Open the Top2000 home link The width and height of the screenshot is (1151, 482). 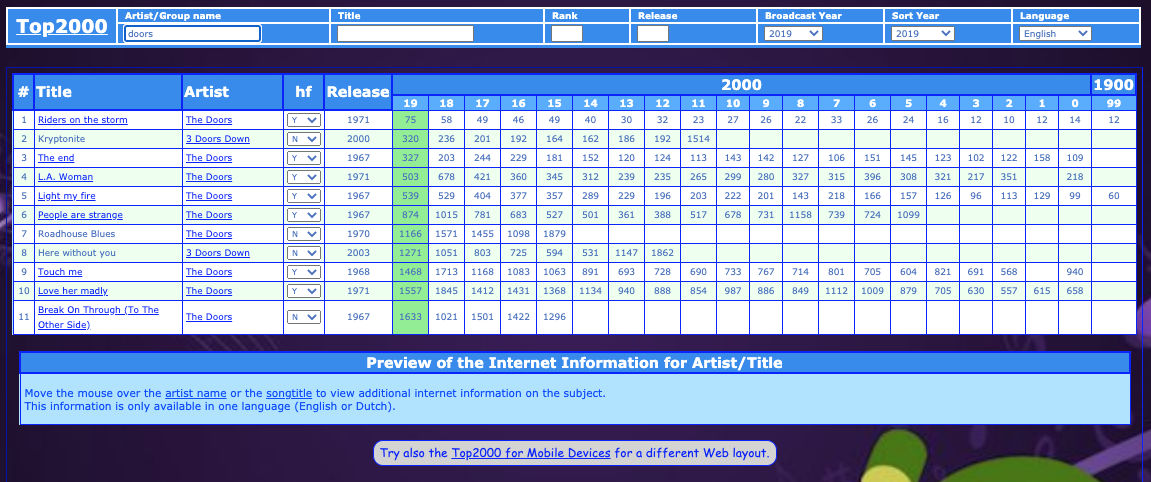(62, 27)
